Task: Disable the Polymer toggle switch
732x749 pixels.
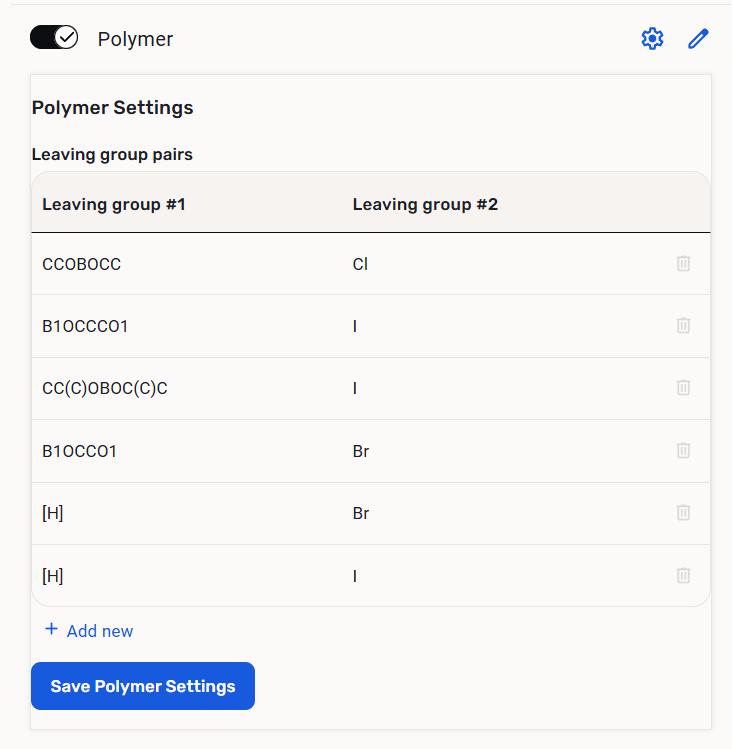Action: (x=54, y=38)
